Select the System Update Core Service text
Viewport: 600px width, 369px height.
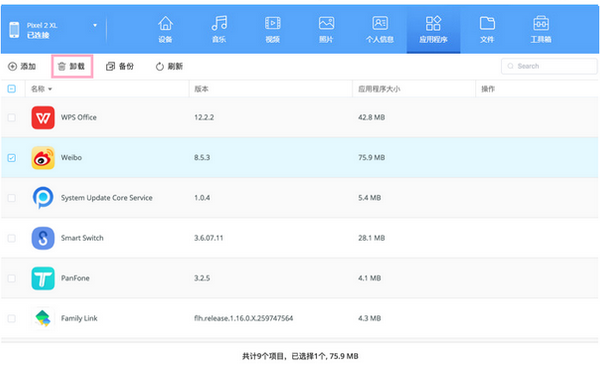coord(107,198)
